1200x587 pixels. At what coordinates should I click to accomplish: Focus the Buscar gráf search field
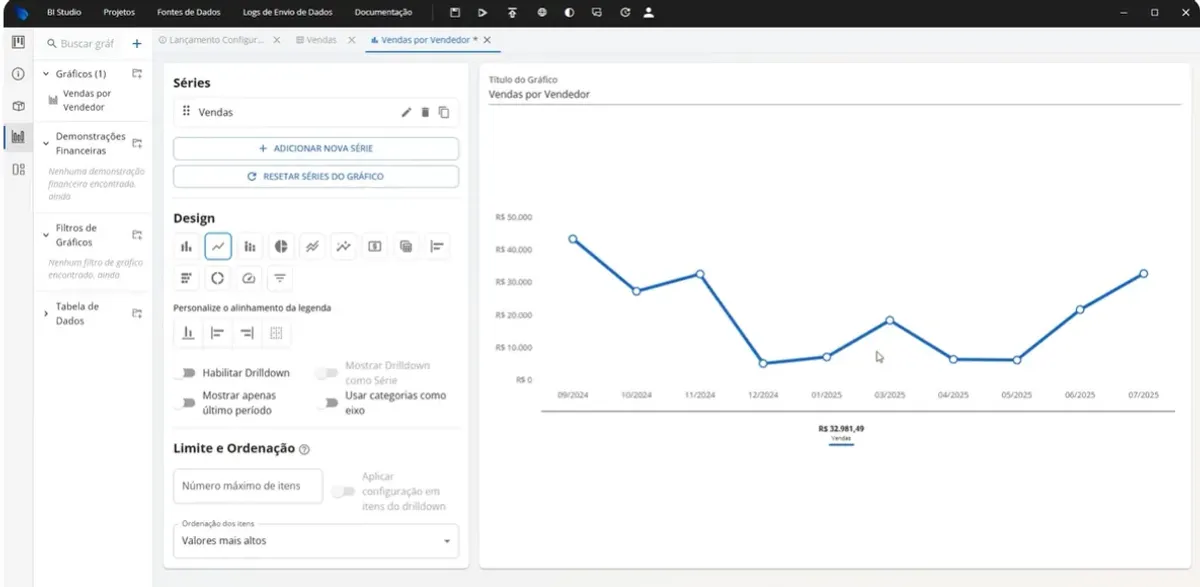coord(87,44)
